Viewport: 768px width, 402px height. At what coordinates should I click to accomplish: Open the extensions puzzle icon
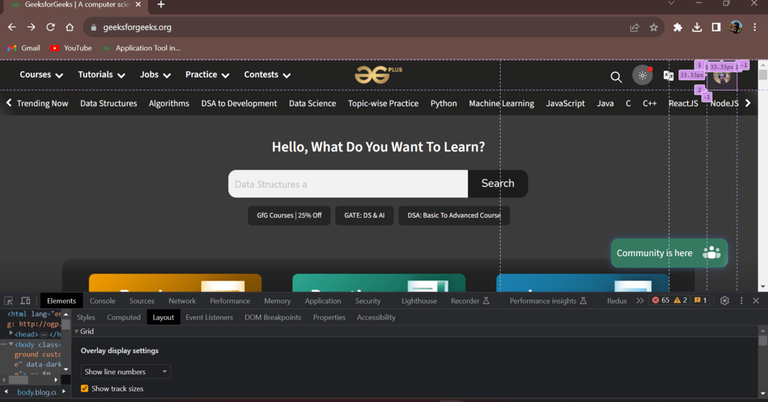coord(677,27)
